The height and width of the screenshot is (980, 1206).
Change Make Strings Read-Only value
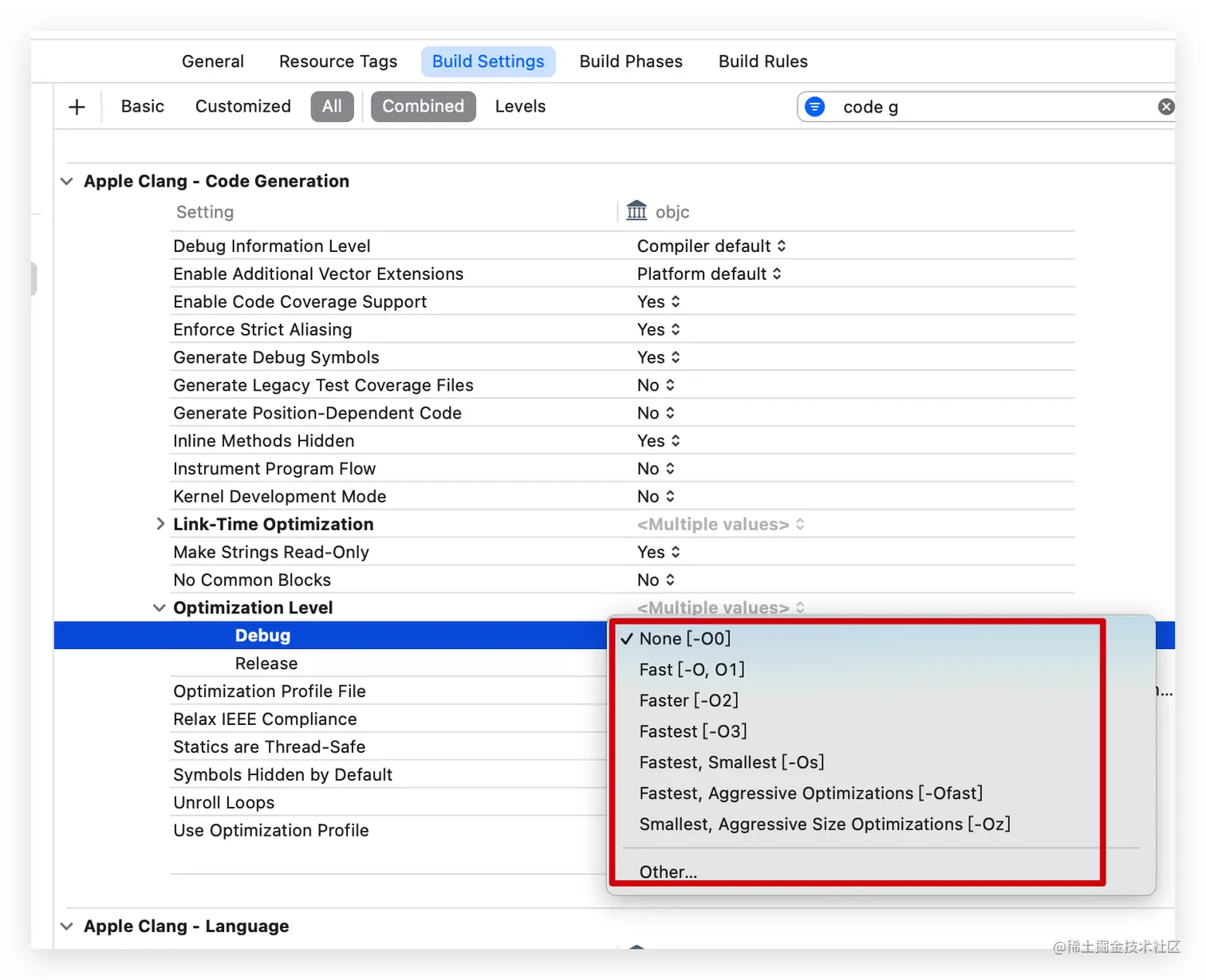pyautogui.click(x=659, y=553)
